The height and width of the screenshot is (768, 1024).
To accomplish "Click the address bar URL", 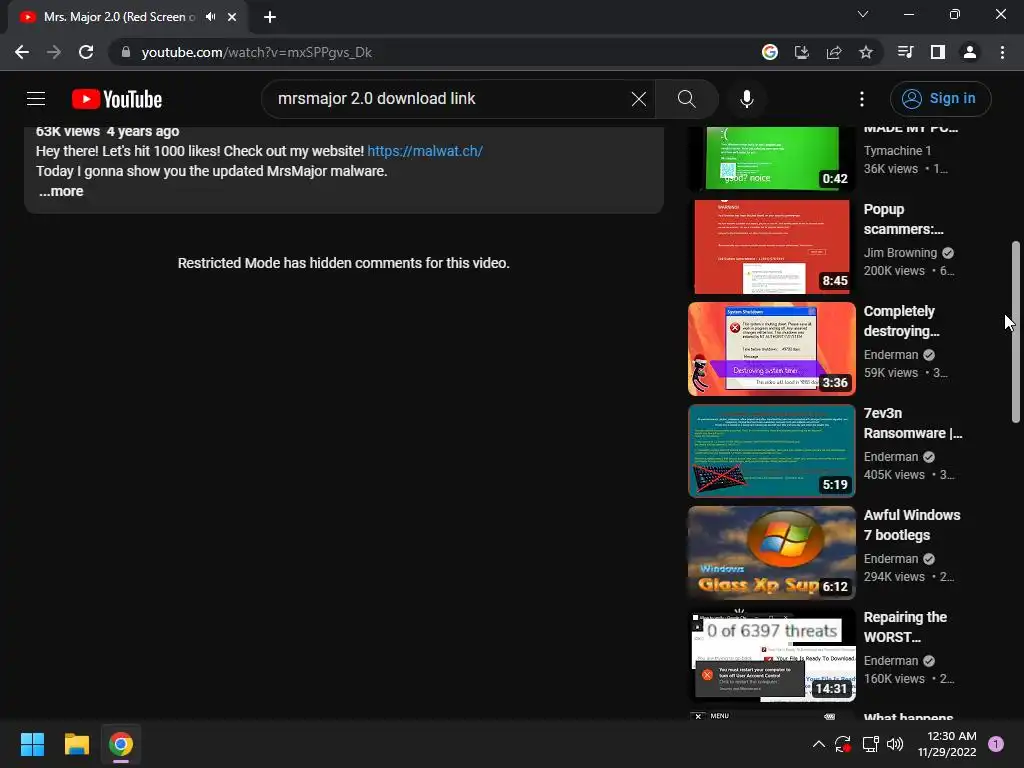I will 257,52.
